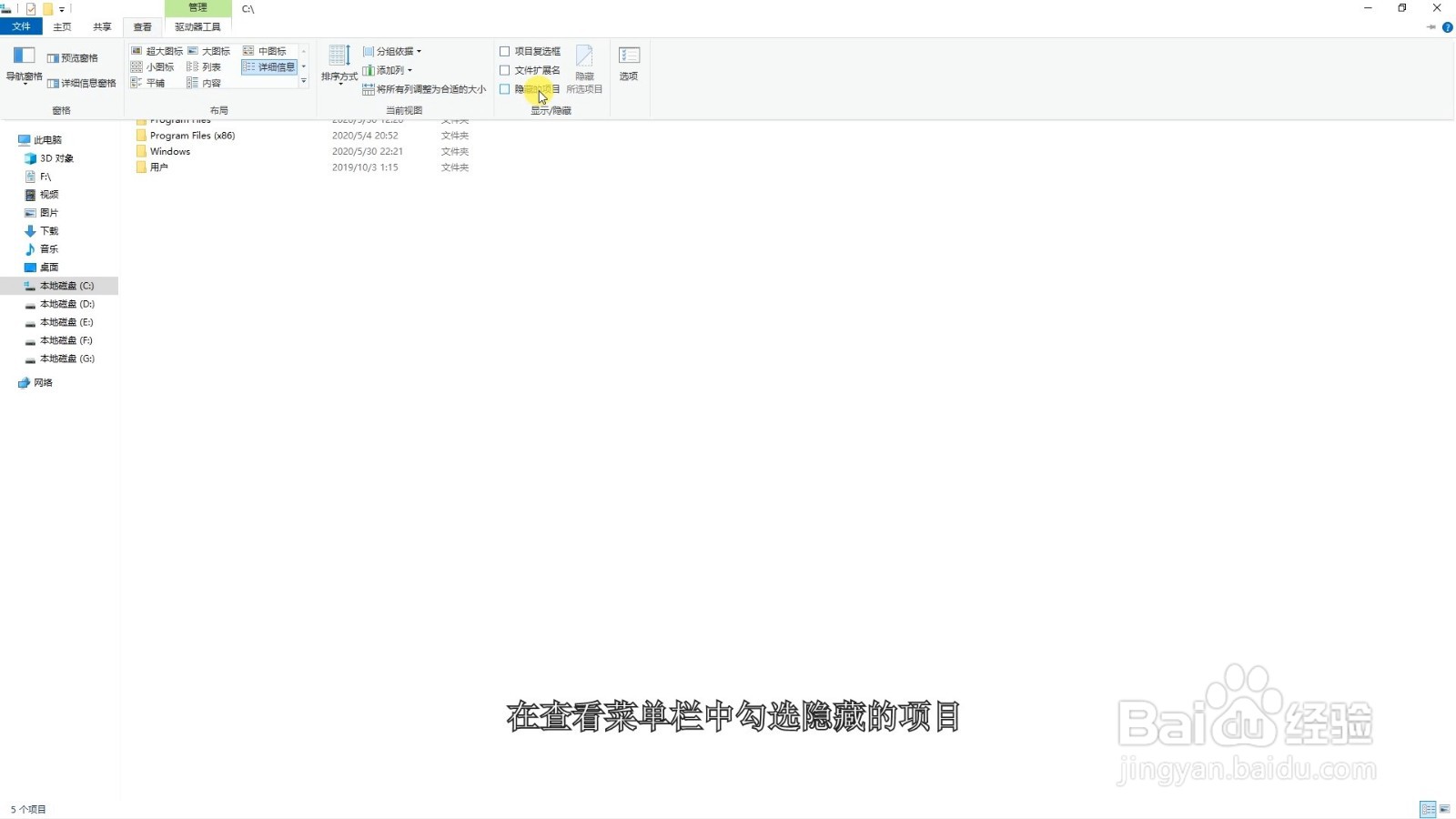1456x819 pixels.
Task: Select 详细信息 details layout
Action: (x=269, y=67)
